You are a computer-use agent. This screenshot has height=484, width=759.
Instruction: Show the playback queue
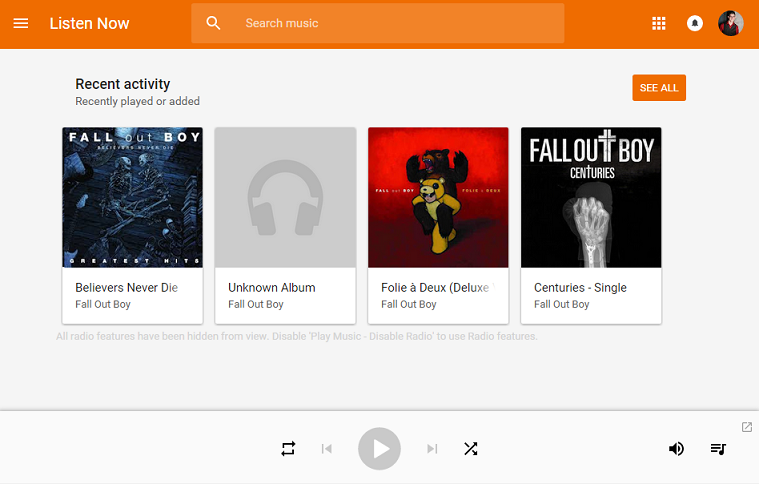click(x=718, y=449)
